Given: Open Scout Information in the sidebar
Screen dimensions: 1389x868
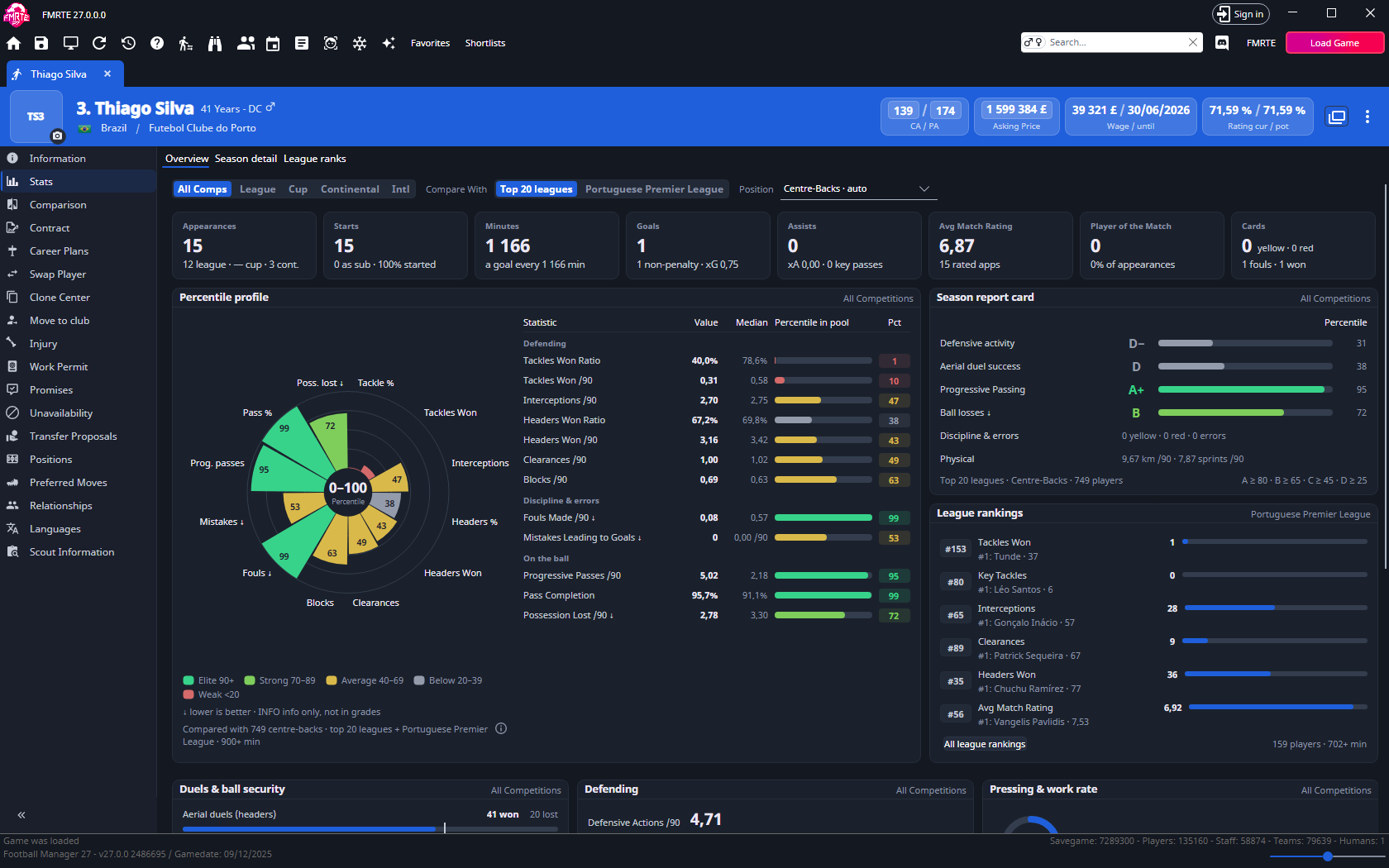Looking at the screenshot, I should (79, 551).
